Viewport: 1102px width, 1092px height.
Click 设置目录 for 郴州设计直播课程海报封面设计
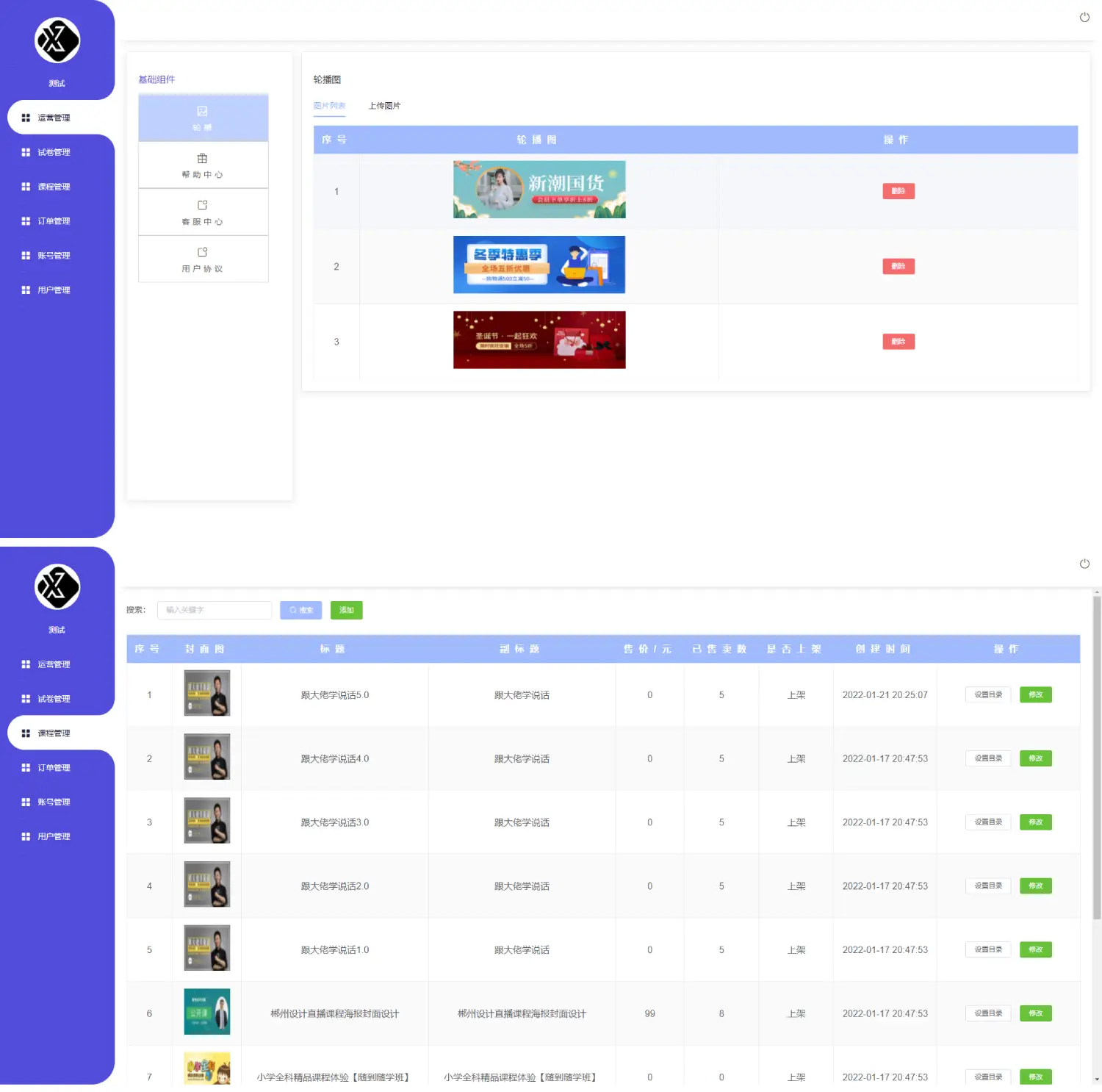[987, 1013]
